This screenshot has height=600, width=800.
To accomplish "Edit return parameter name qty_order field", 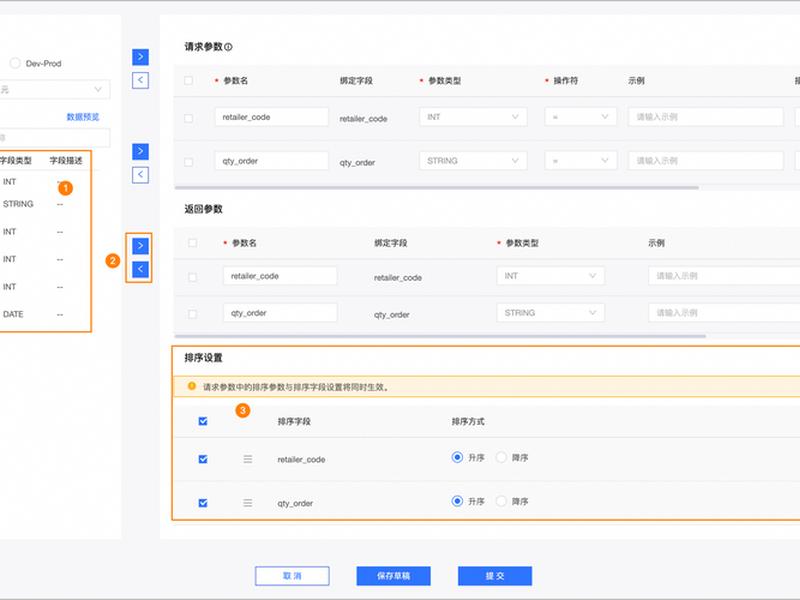I will [280, 313].
